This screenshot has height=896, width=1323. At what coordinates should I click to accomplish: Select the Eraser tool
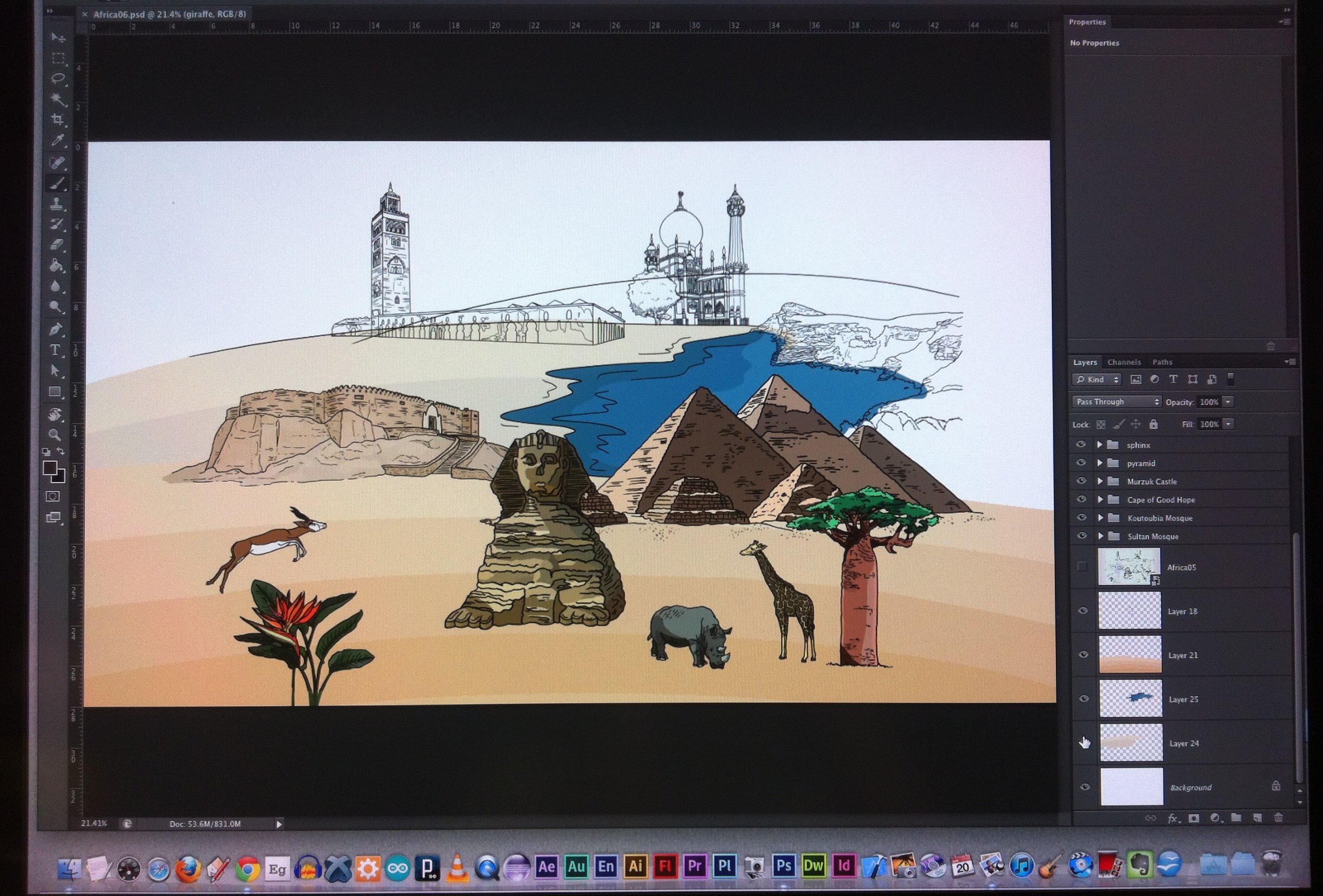click(56, 245)
